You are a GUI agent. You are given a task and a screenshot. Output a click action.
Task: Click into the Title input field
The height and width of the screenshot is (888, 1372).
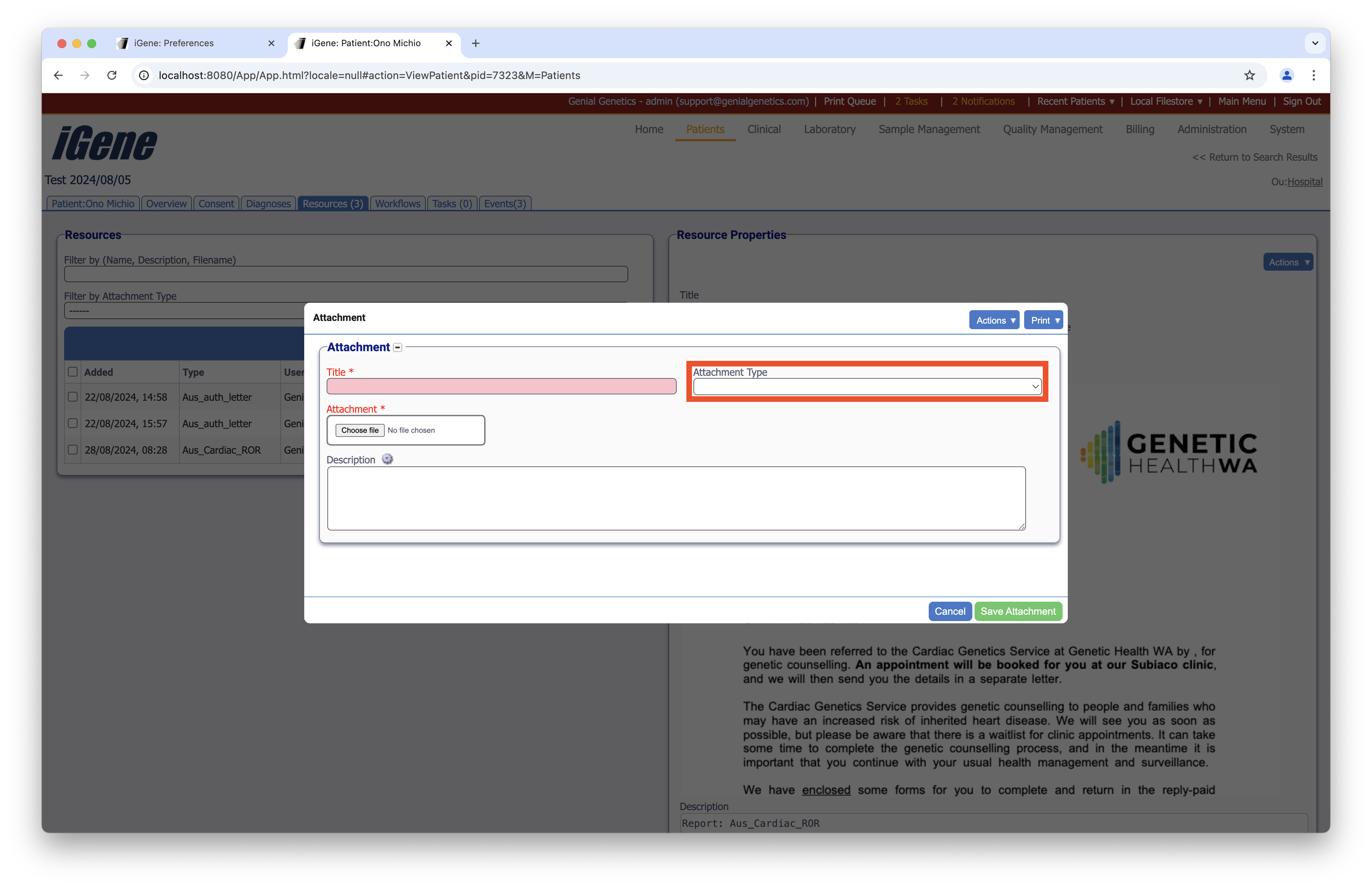pos(501,387)
